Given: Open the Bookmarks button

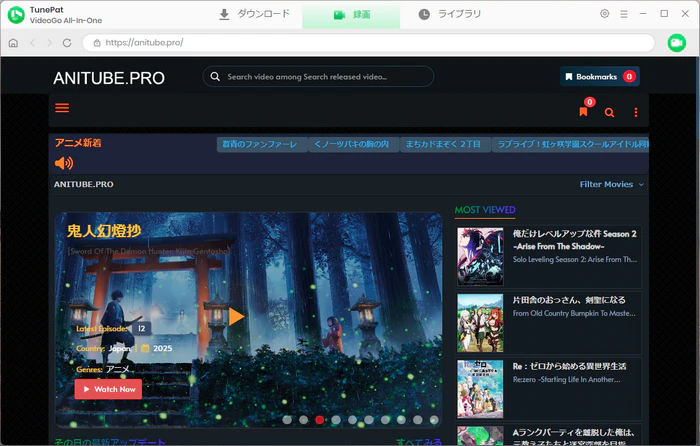Looking at the screenshot, I should (600, 77).
